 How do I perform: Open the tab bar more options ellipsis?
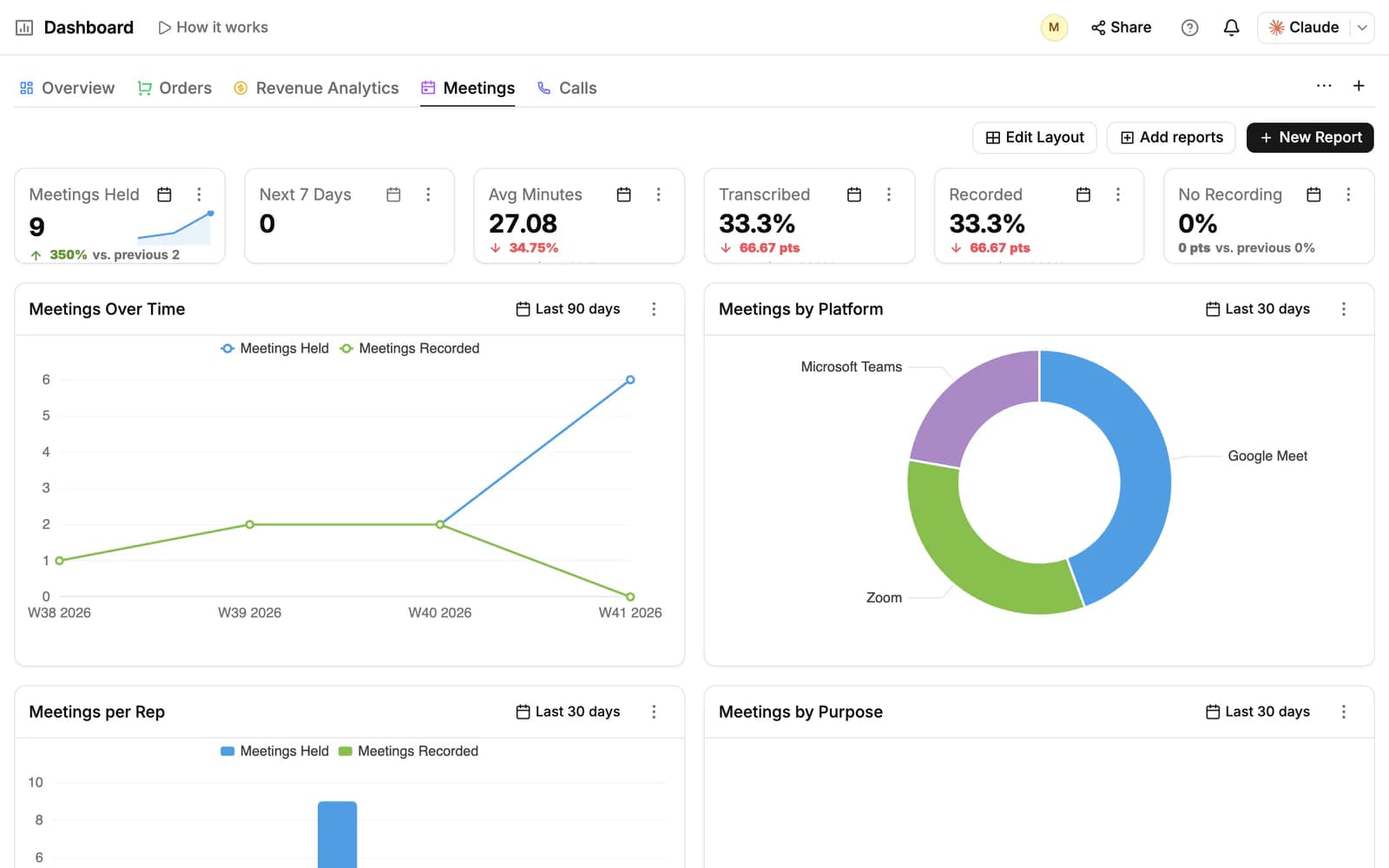(1324, 86)
